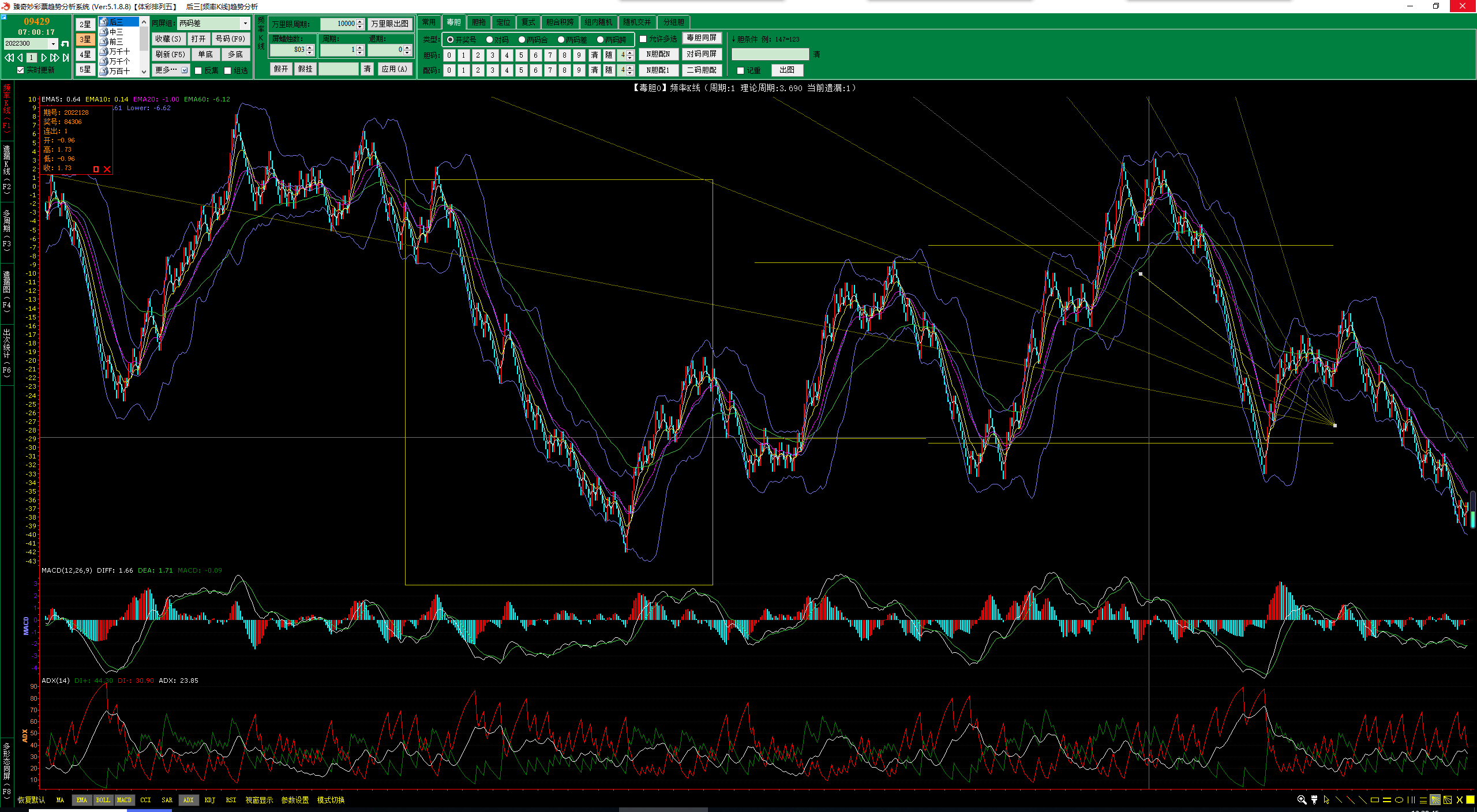1477x812 pixels.
Task: Open the 2022300 period dropdown
Action: click(53, 44)
